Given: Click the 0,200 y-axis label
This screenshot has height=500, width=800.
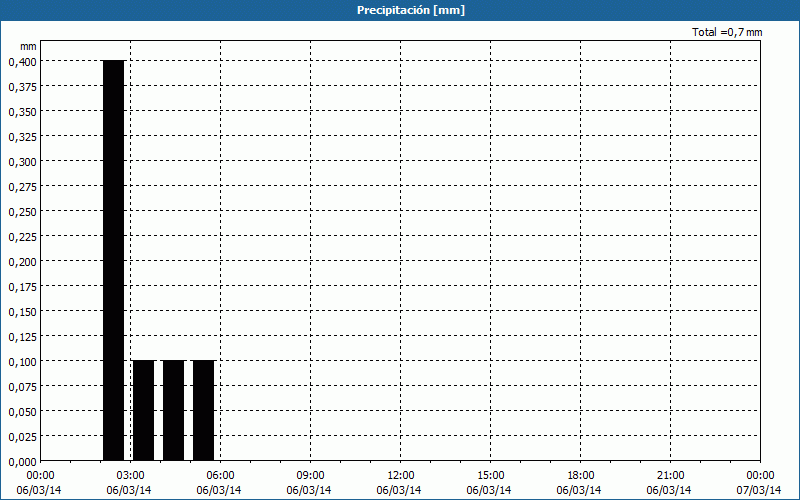Looking at the screenshot, I should (22, 262).
